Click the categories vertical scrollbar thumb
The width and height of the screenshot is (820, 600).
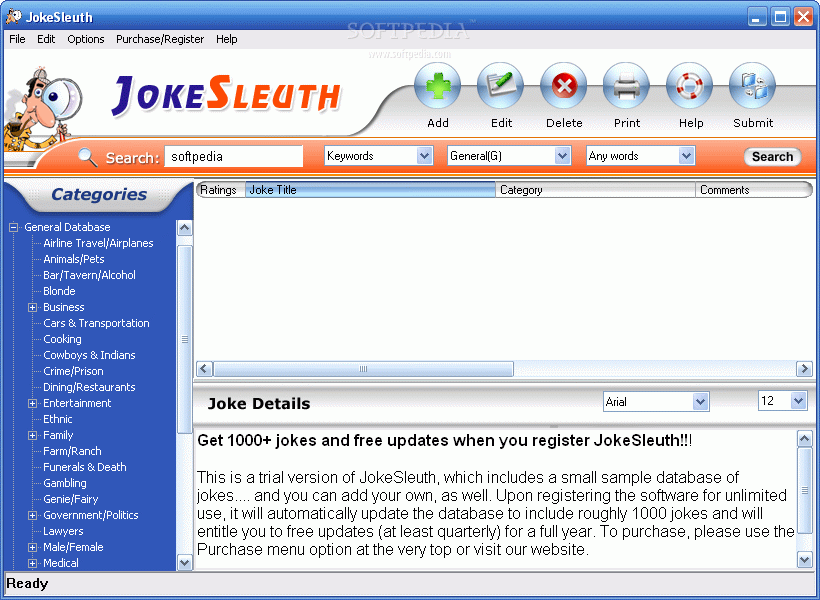(x=185, y=339)
